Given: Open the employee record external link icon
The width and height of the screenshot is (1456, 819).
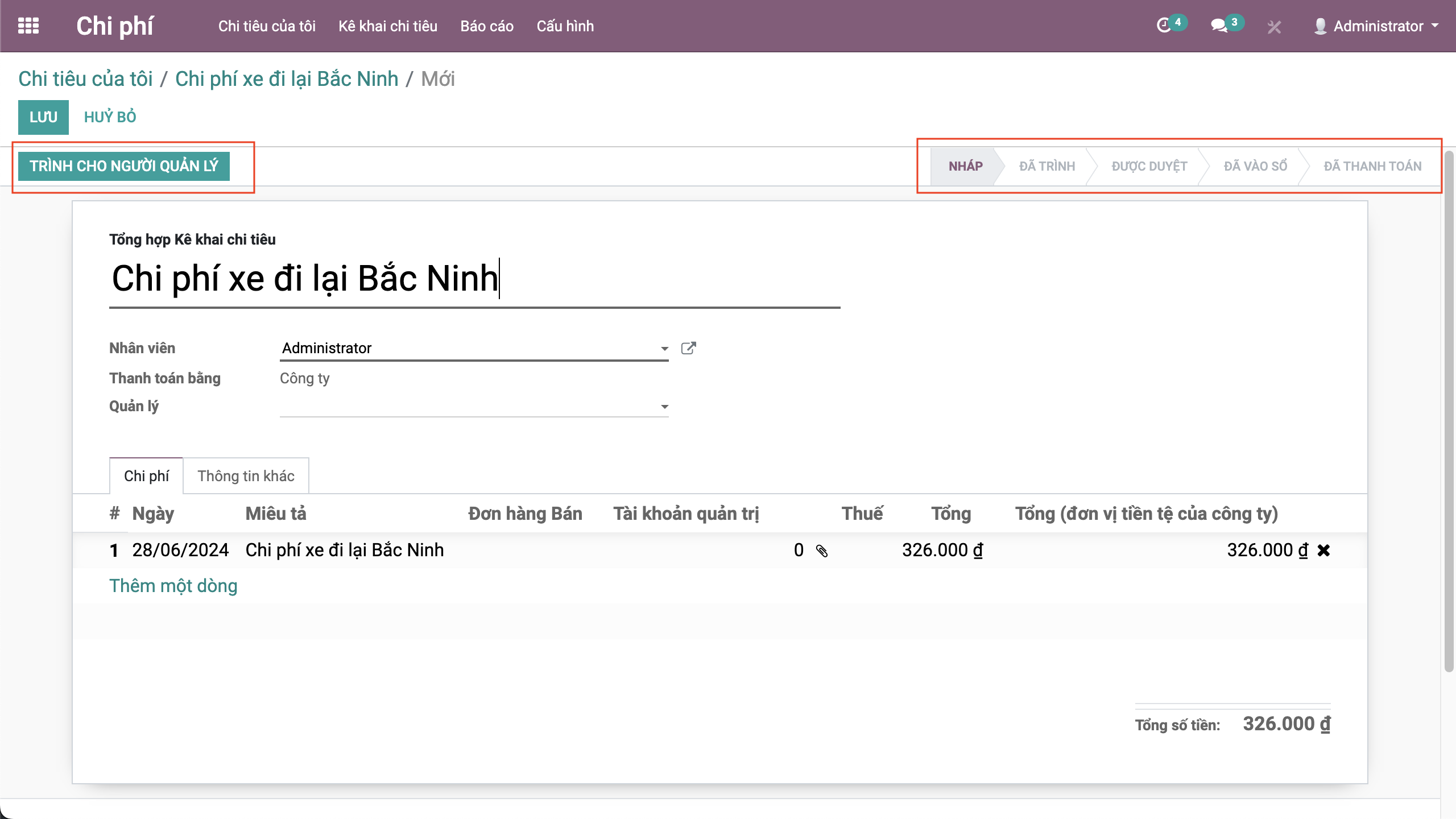Looking at the screenshot, I should 688,348.
